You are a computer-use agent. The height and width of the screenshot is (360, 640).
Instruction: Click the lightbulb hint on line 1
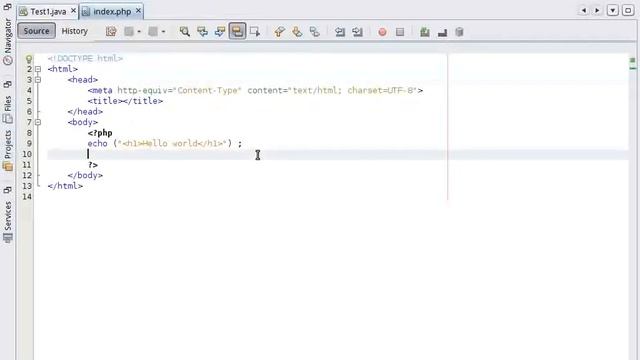[x=29, y=59]
